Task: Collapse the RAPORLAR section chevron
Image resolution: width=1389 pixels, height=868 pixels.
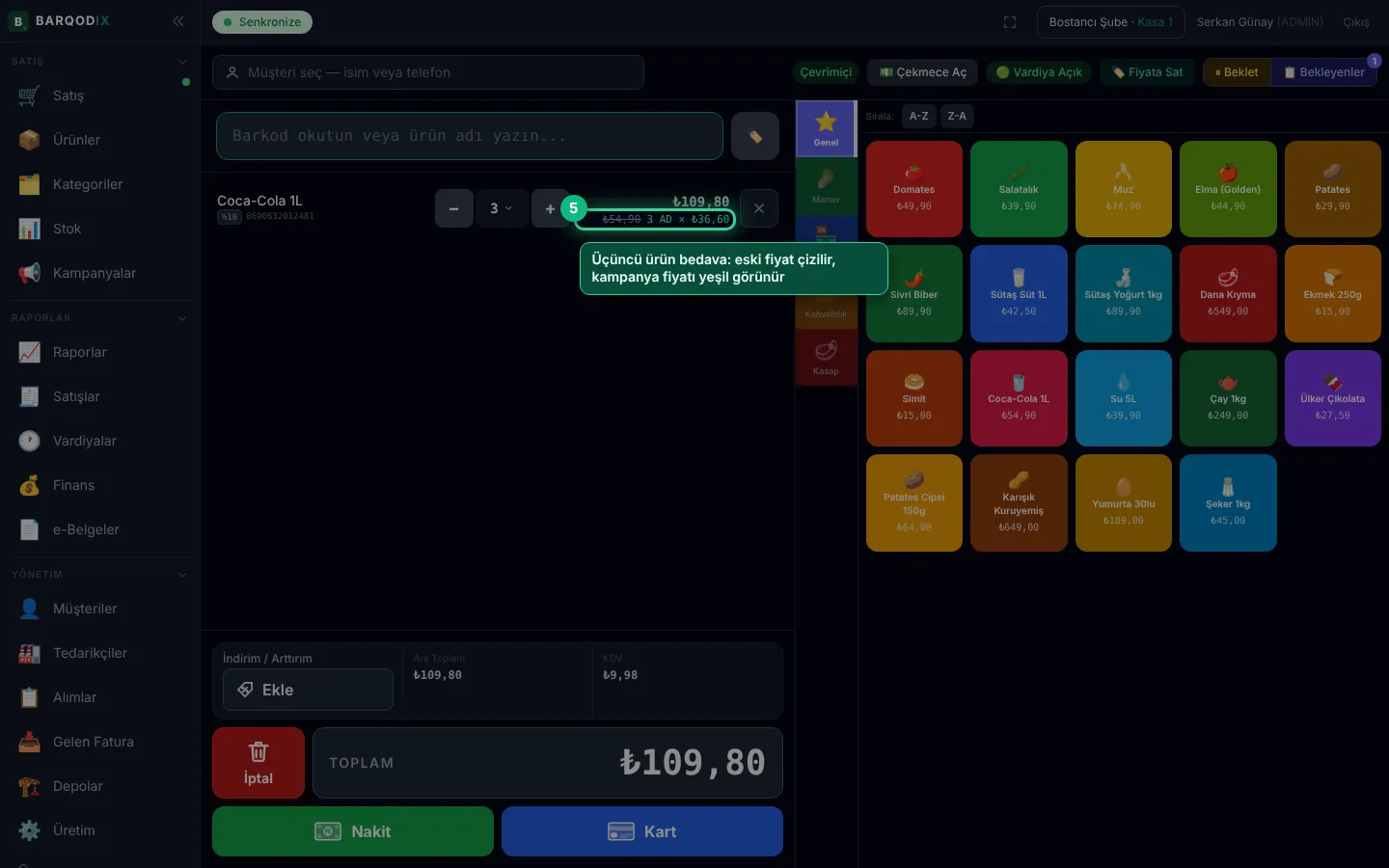Action: [x=182, y=318]
